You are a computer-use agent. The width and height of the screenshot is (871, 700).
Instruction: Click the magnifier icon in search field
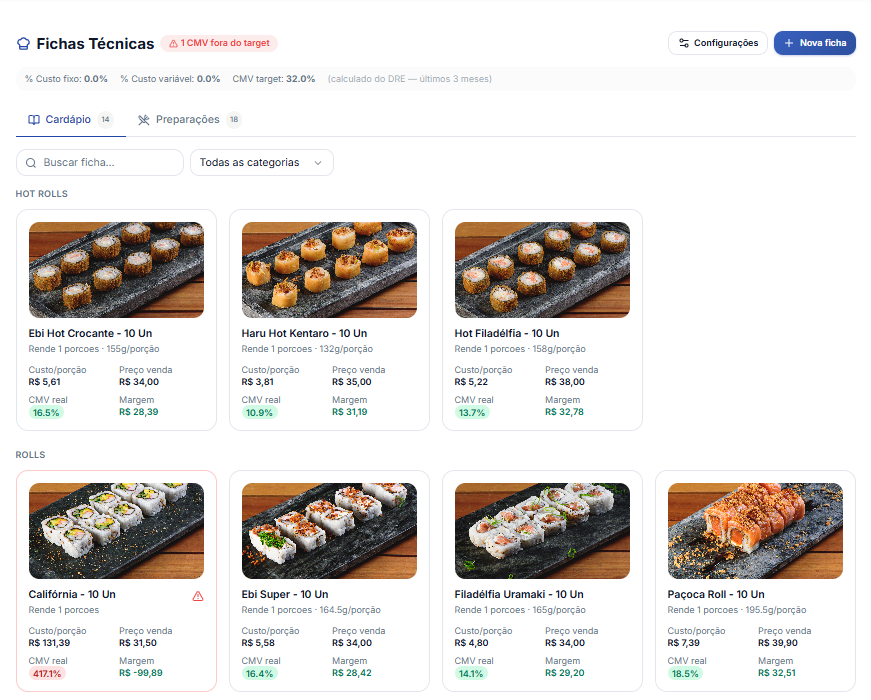click(31, 163)
